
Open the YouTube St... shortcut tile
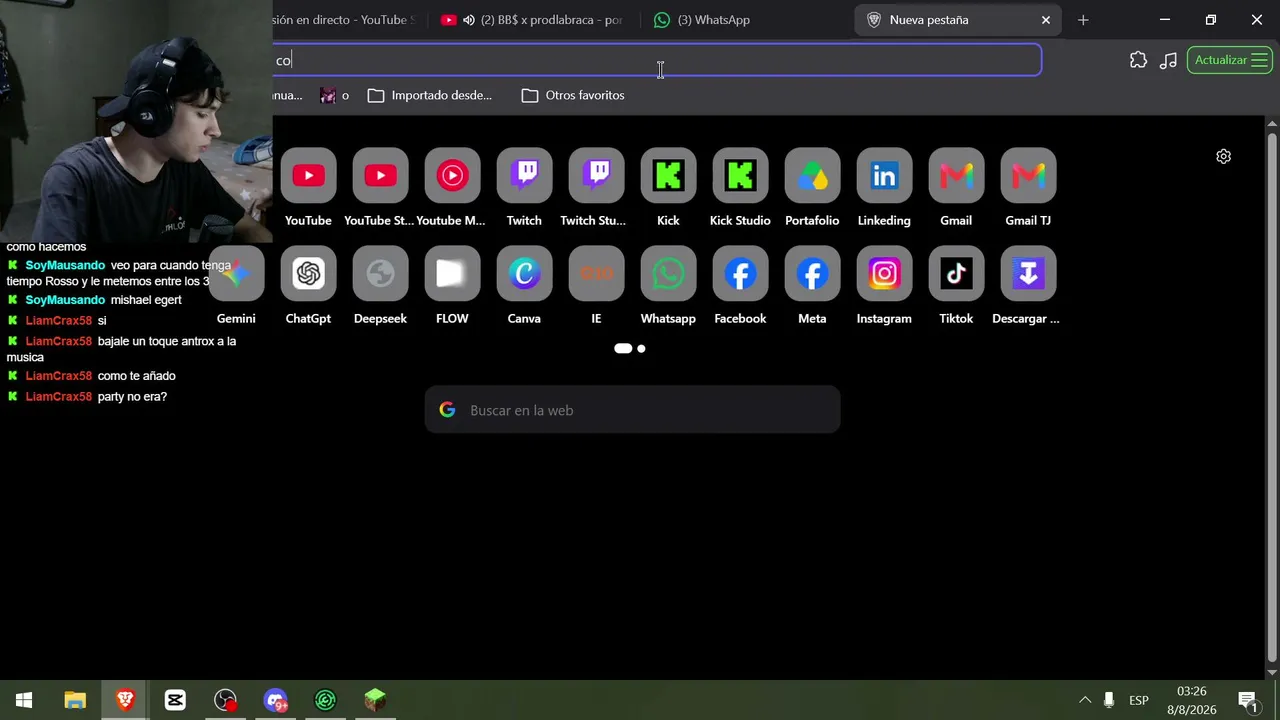click(x=380, y=176)
